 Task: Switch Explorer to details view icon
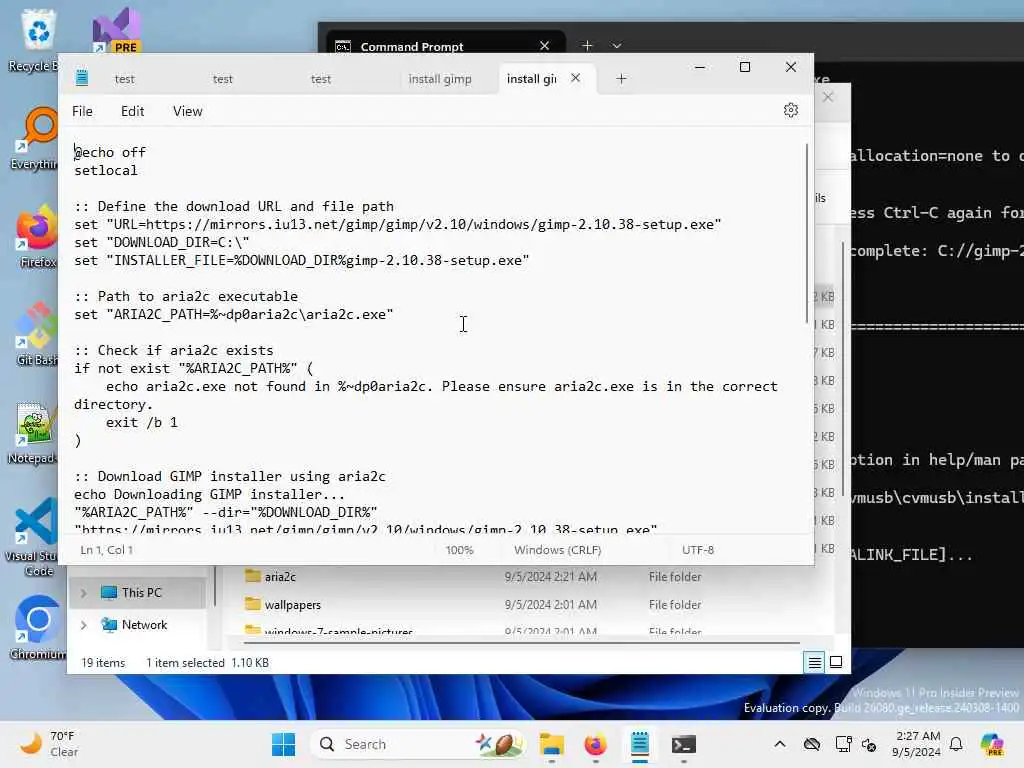pos(814,663)
